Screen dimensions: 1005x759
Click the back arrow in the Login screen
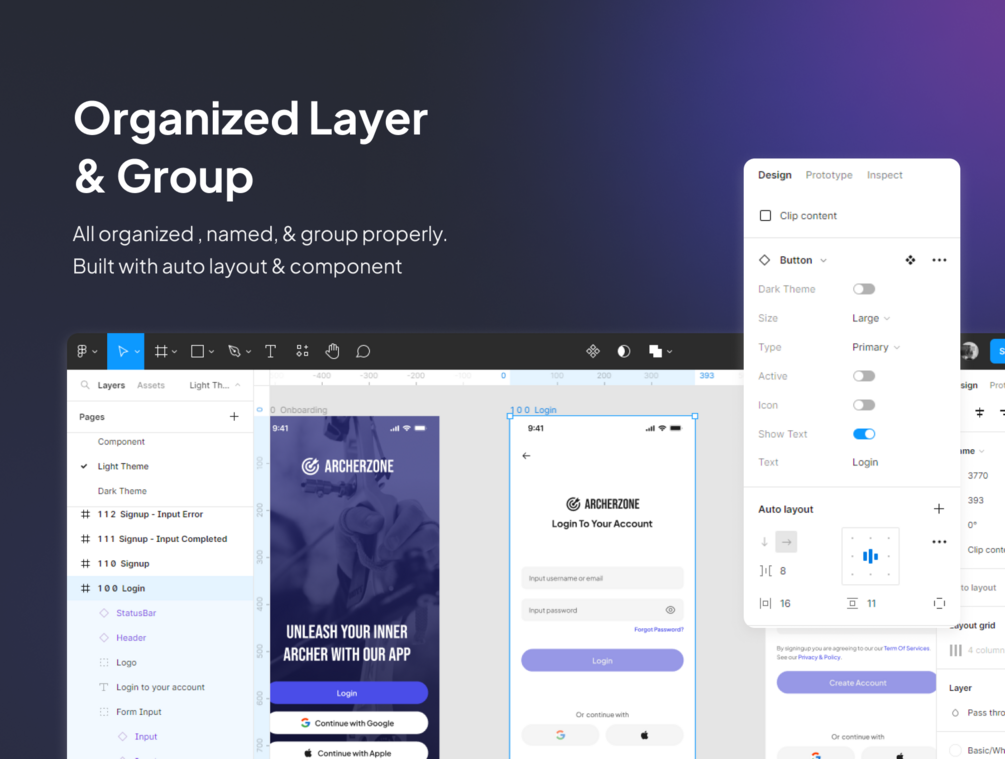pyautogui.click(x=526, y=456)
